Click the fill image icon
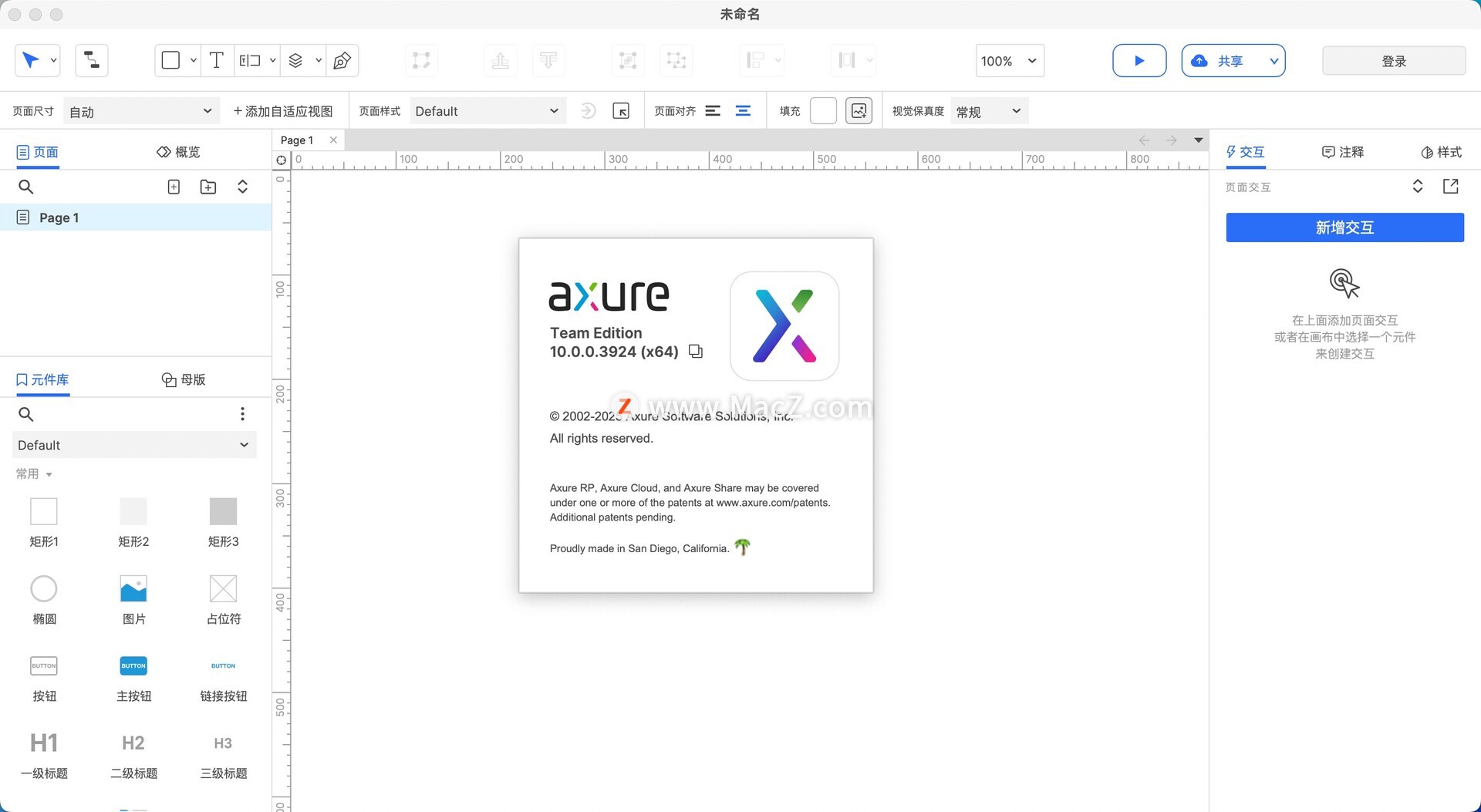 tap(859, 111)
